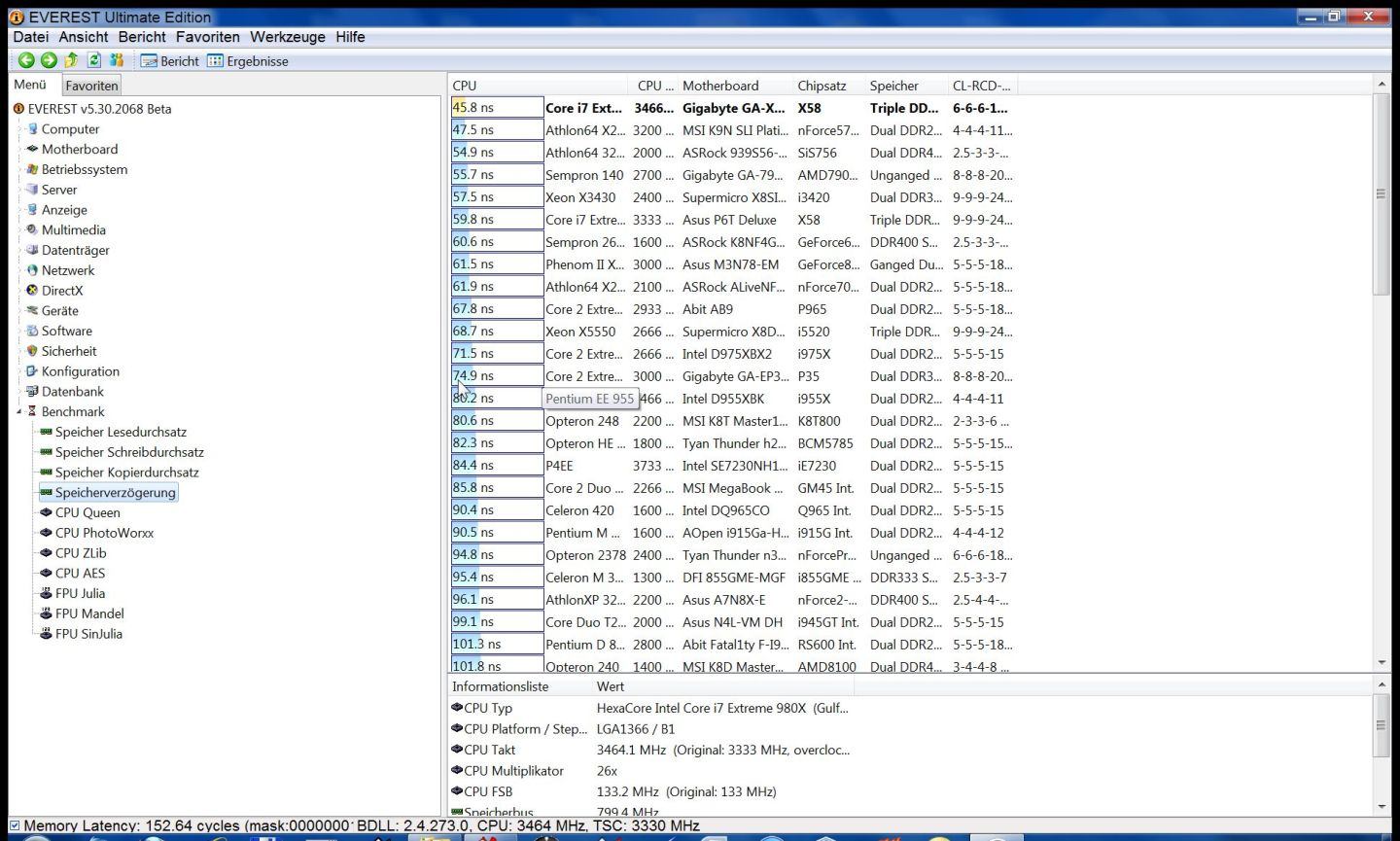Refresh using the green refresh page icon

pyautogui.click(x=94, y=60)
